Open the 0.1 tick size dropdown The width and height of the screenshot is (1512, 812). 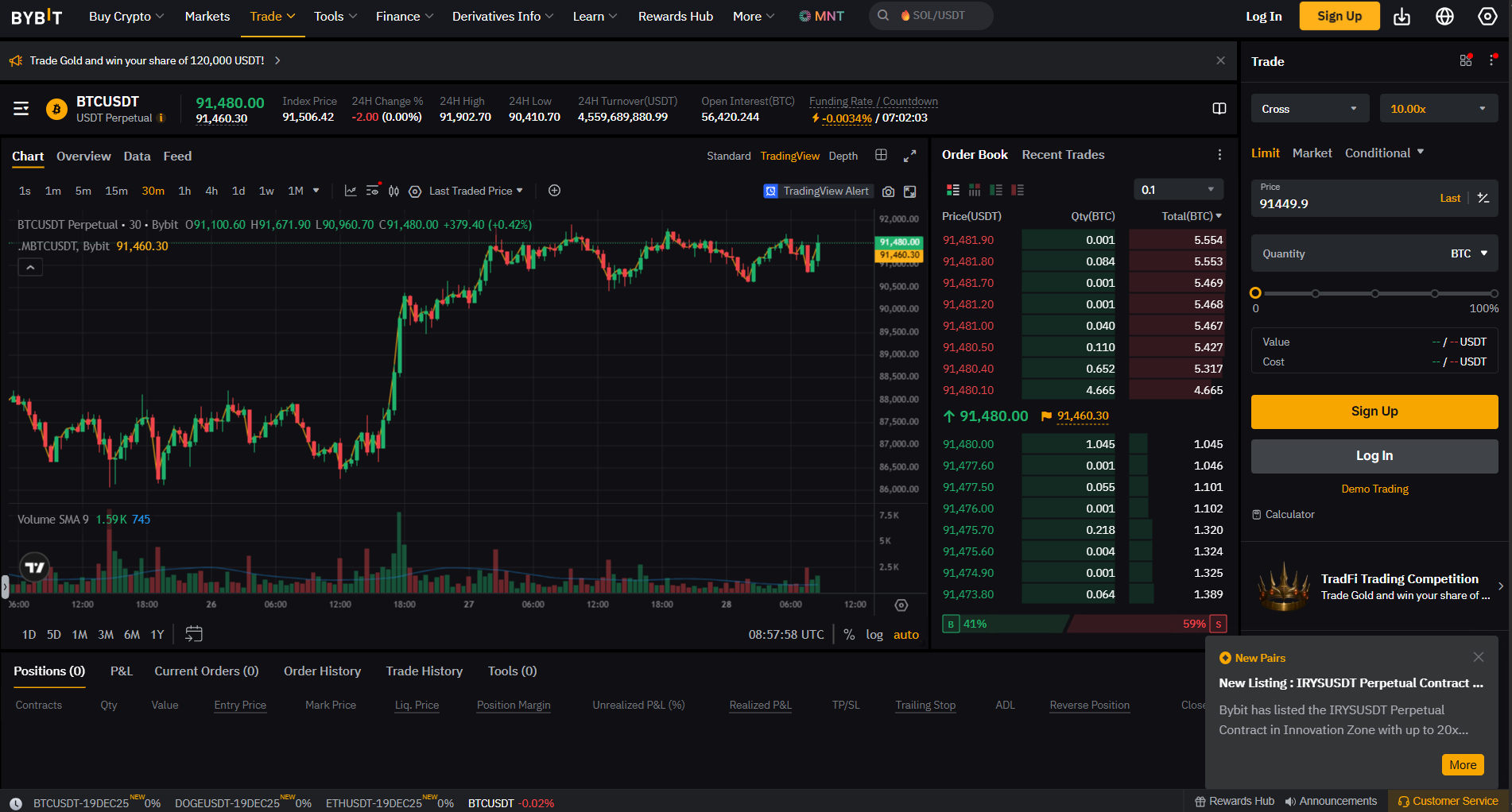pyautogui.click(x=1178, y=189)
